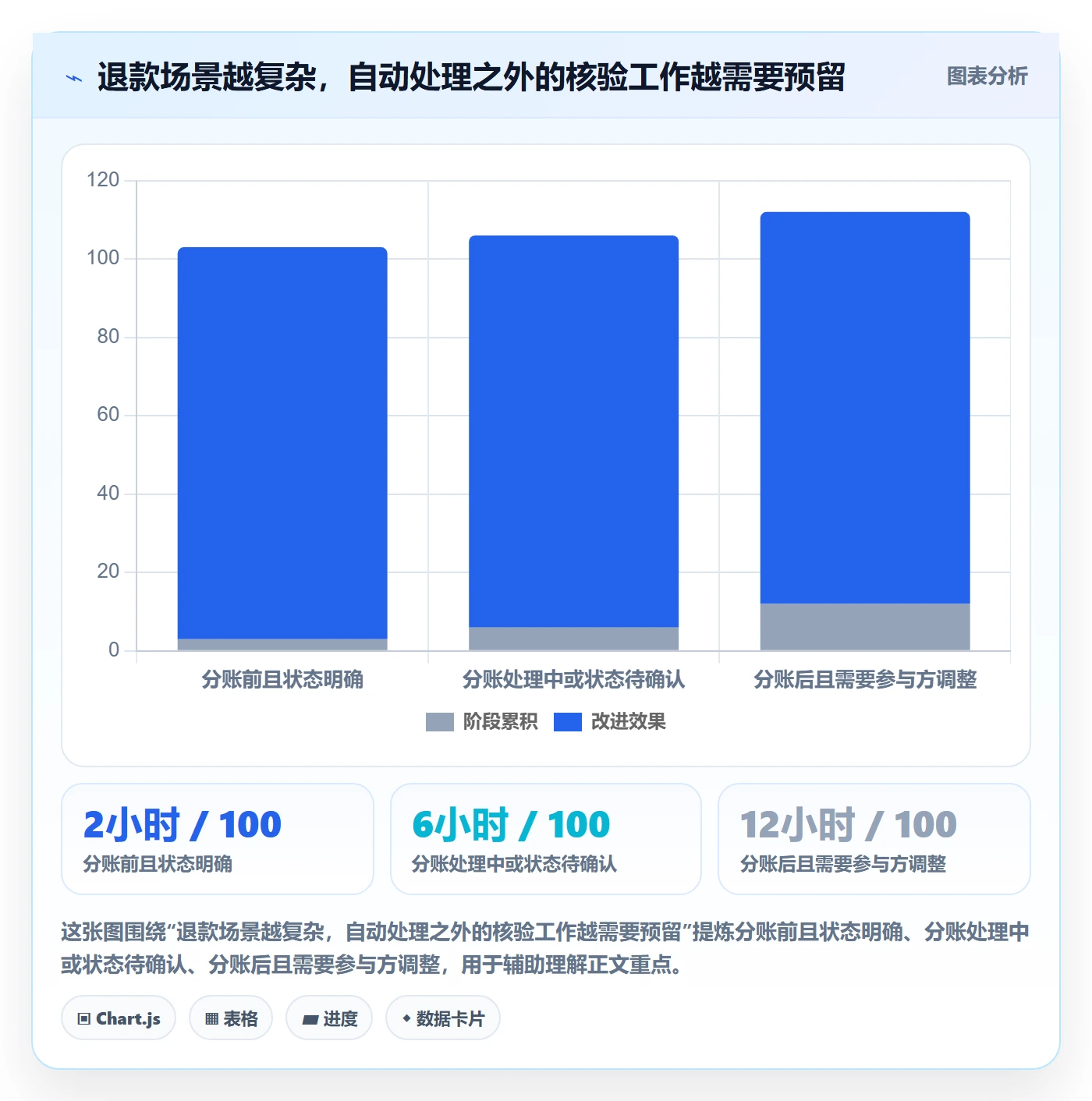The image size is (1092, 1101).
Task: Select the 数据卡片 tag chip
Action: 443,1018
